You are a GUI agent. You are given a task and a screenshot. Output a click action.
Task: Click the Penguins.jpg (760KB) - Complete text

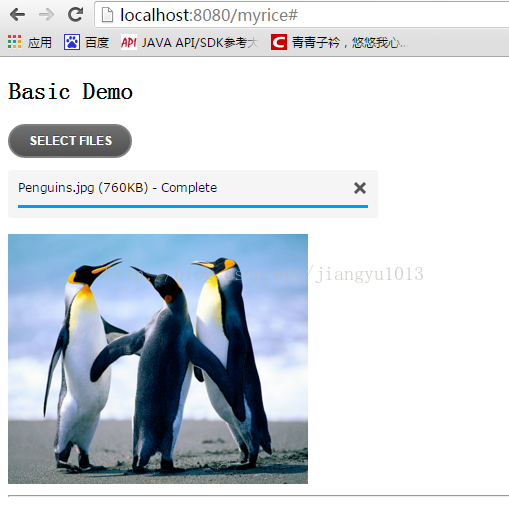pos(118,188)
